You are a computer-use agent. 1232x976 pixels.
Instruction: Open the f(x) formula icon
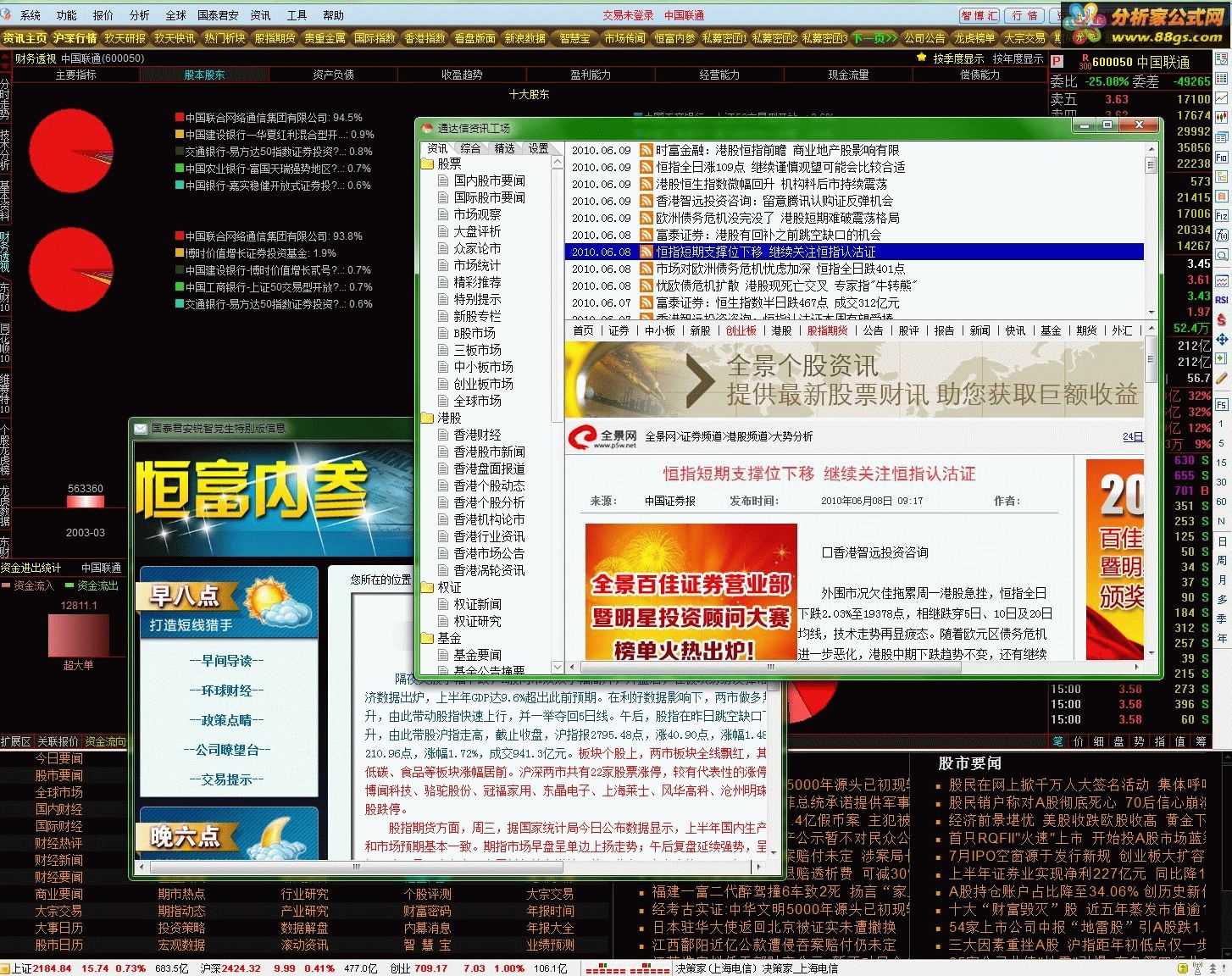coord(1222,236)
